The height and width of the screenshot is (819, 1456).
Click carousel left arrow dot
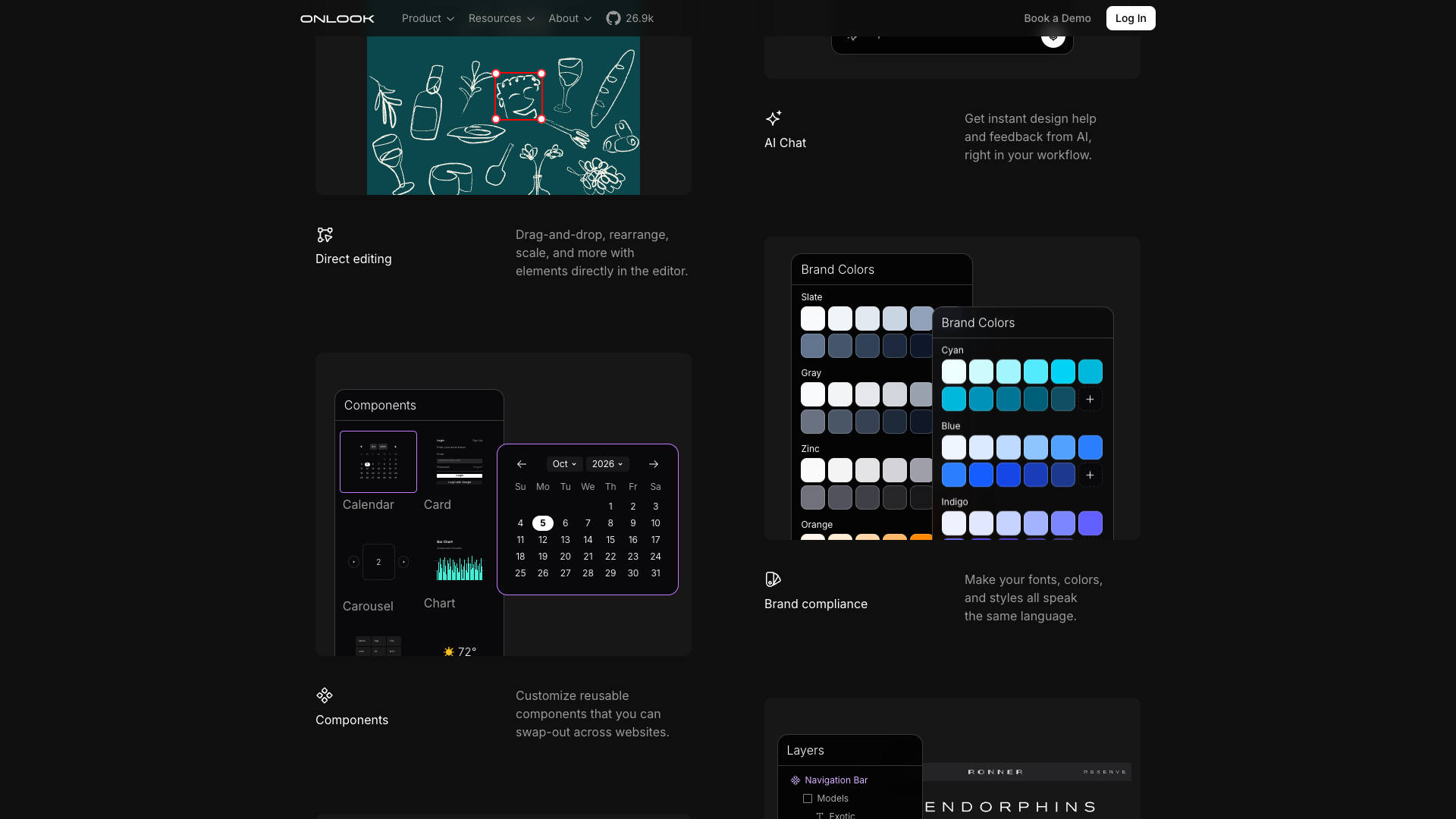point(353,562)
